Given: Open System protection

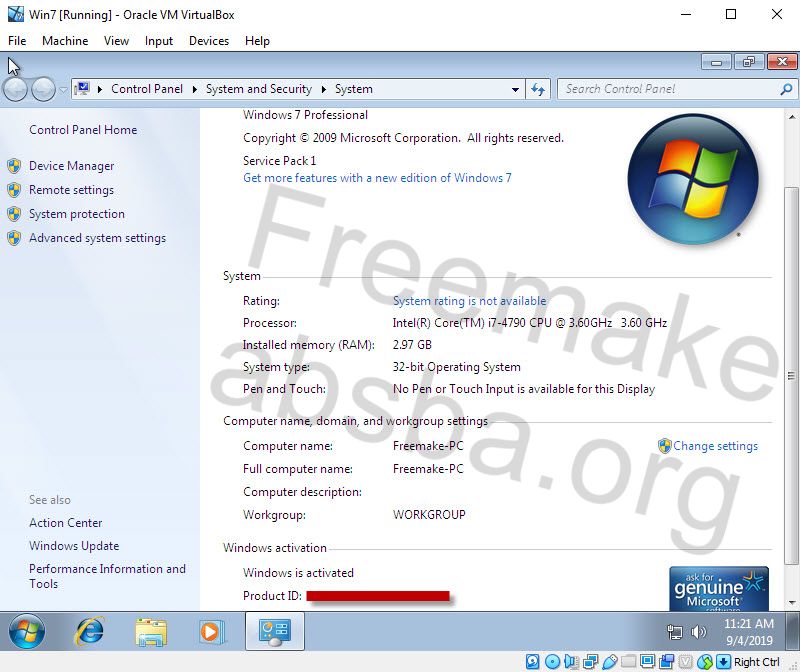Looking at the screenshot, I should (x=77, y=214).
